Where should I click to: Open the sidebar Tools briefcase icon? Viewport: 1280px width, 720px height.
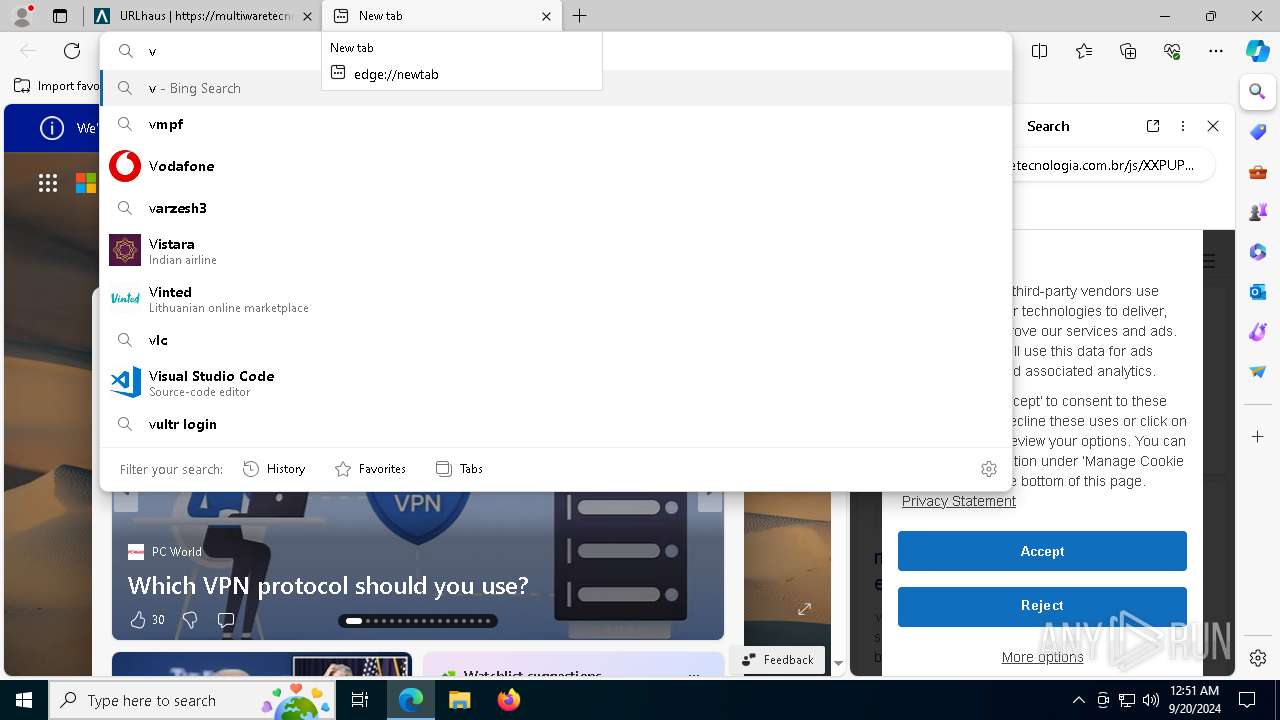(x=1258, y=172)
